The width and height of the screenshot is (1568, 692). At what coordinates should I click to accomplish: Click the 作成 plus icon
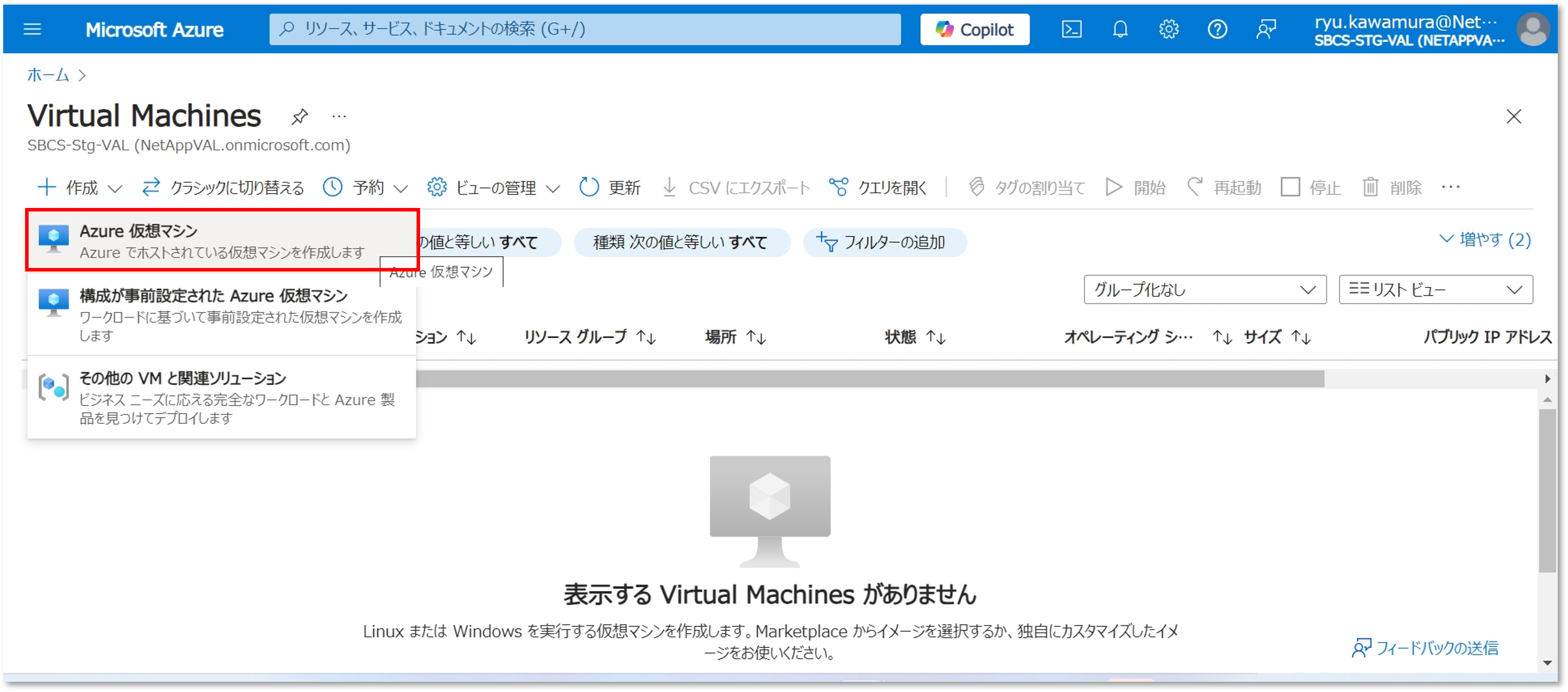(x=47, y=187)
